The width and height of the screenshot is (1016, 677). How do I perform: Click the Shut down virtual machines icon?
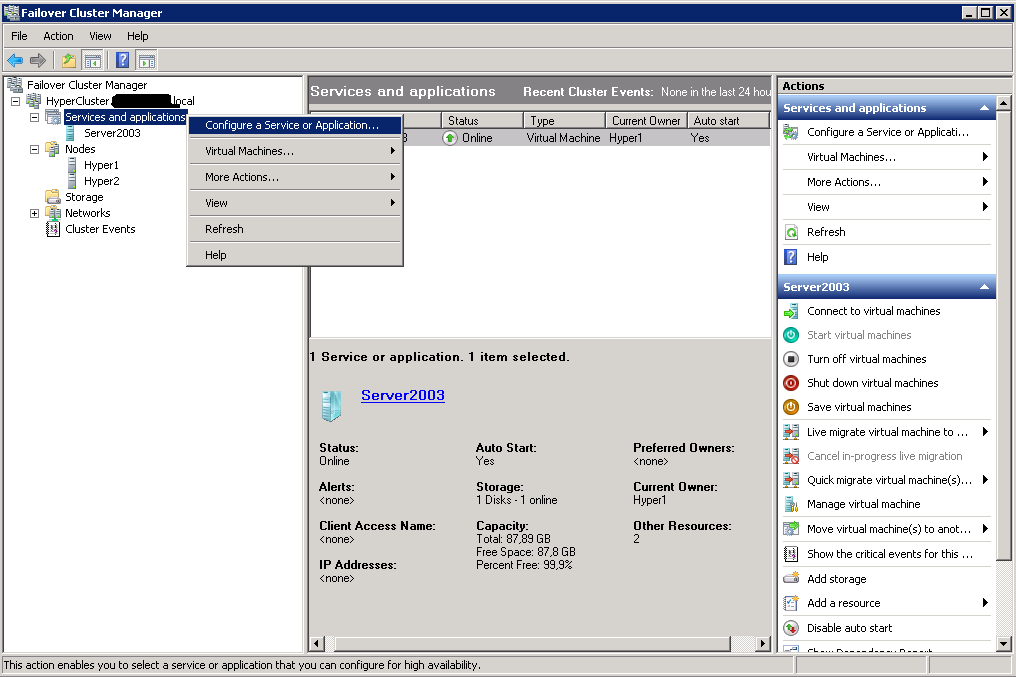tap(790, 383)
